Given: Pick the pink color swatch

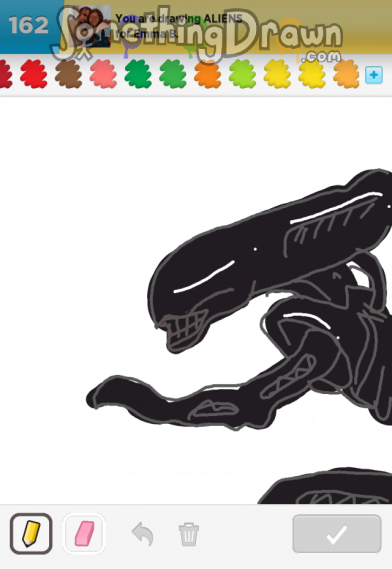Looking at the screenshot, I should 103,74.
